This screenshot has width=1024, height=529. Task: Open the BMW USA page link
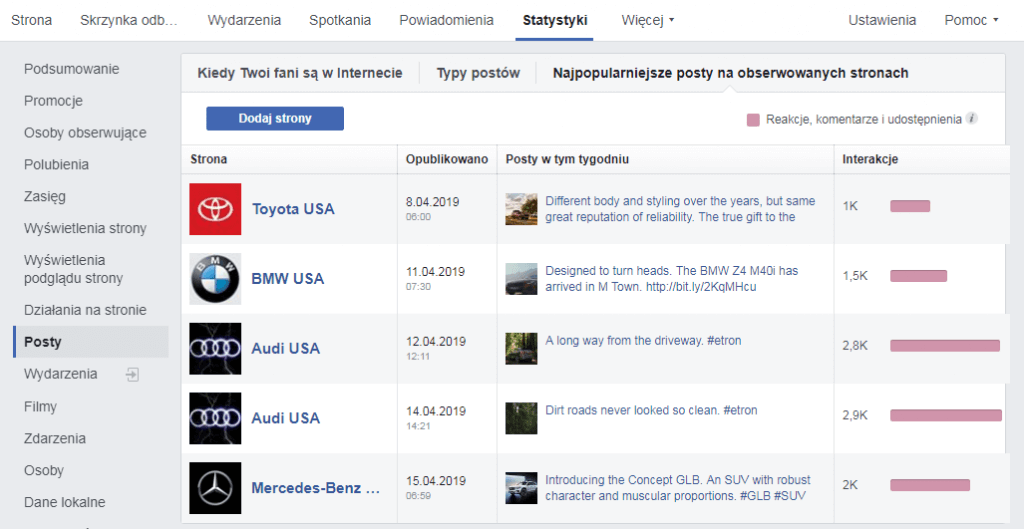(x=288, y=279)
